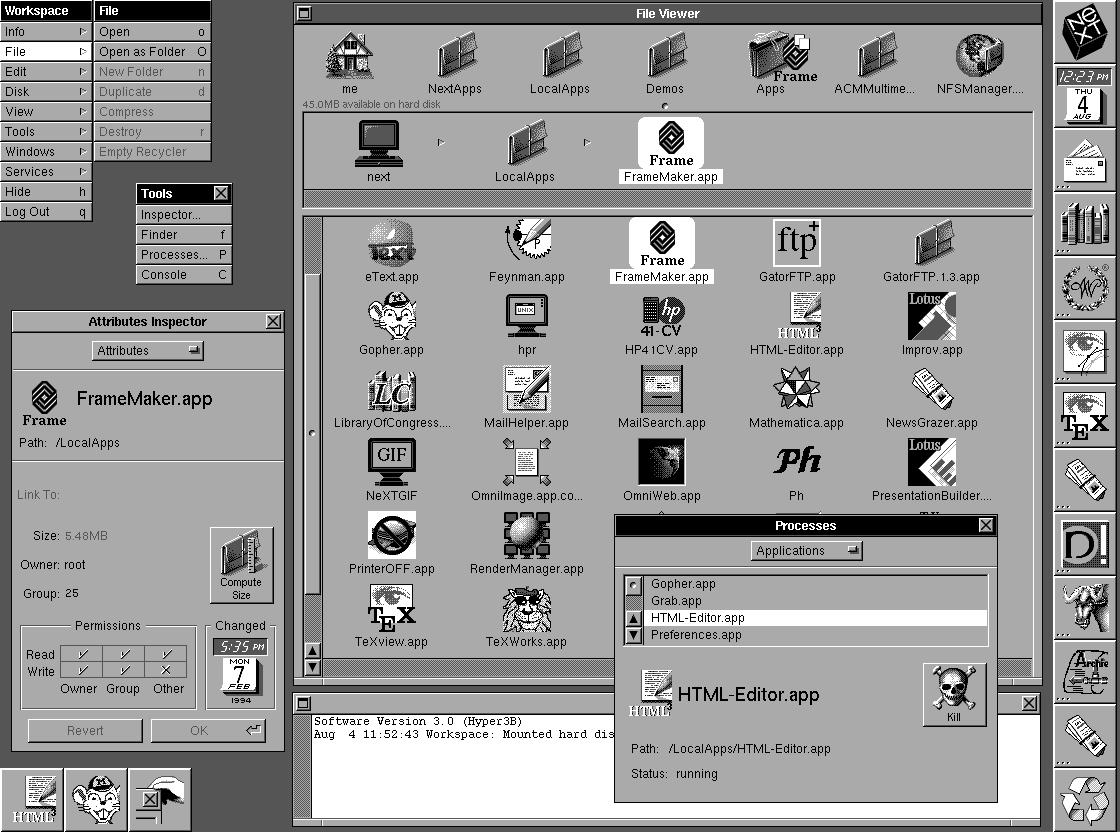Toggle Owner Read permission checkbox

pyautogui.click(x=81, y=653)
